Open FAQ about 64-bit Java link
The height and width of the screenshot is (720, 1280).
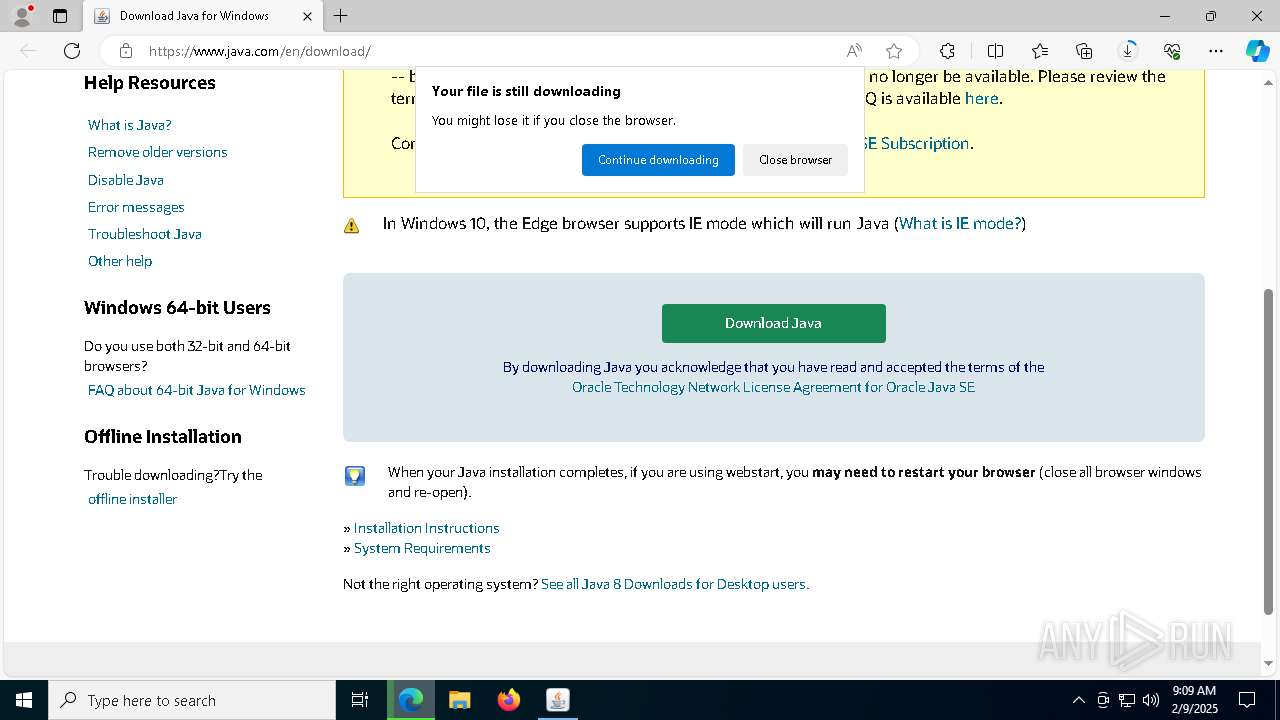point(197,390)
